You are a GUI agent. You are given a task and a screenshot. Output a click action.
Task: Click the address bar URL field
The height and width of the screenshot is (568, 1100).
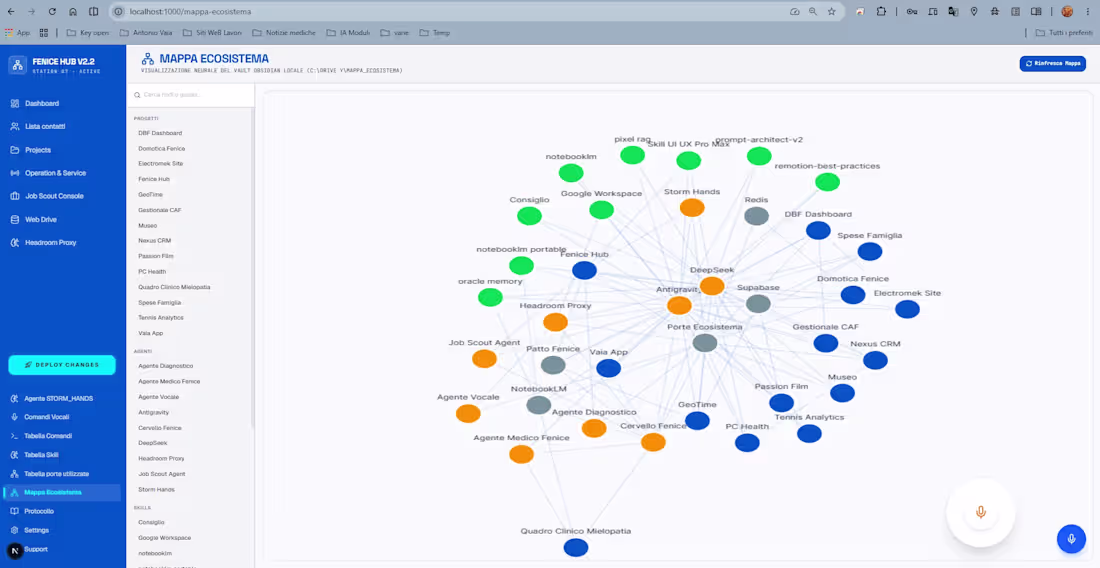click(449, 11)
